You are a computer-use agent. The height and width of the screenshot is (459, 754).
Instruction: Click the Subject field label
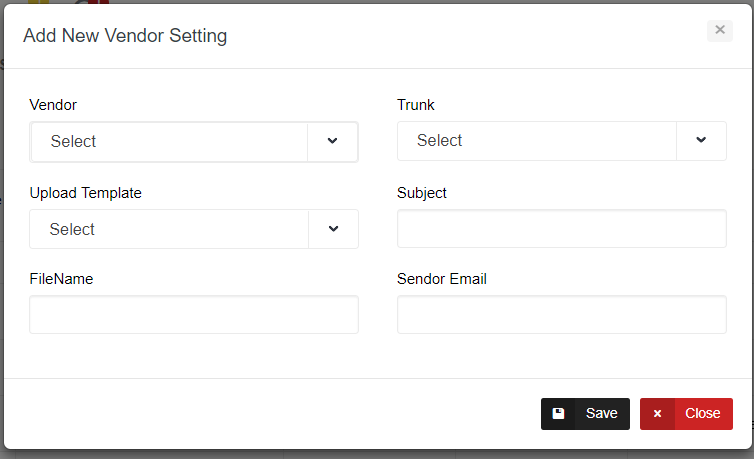[422, 193]
